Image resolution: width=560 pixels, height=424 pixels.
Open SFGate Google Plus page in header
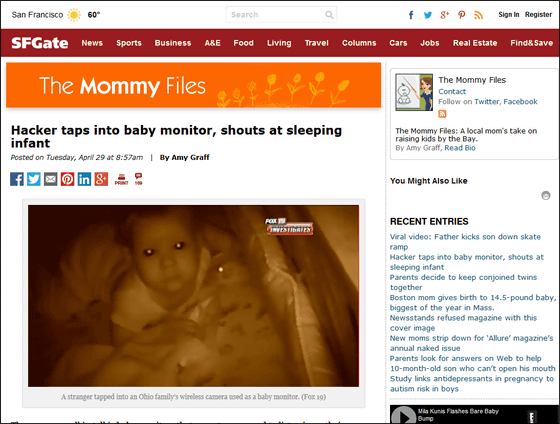[444, 15]
